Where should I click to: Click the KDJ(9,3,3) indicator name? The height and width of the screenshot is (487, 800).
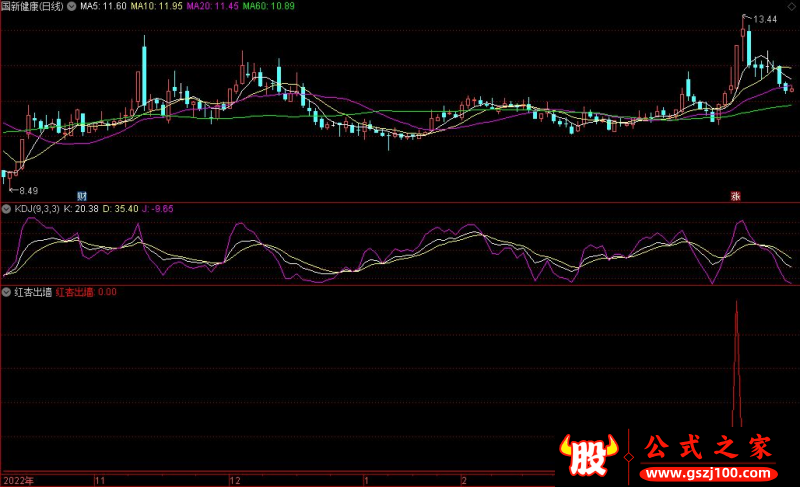tap(36, 209)
